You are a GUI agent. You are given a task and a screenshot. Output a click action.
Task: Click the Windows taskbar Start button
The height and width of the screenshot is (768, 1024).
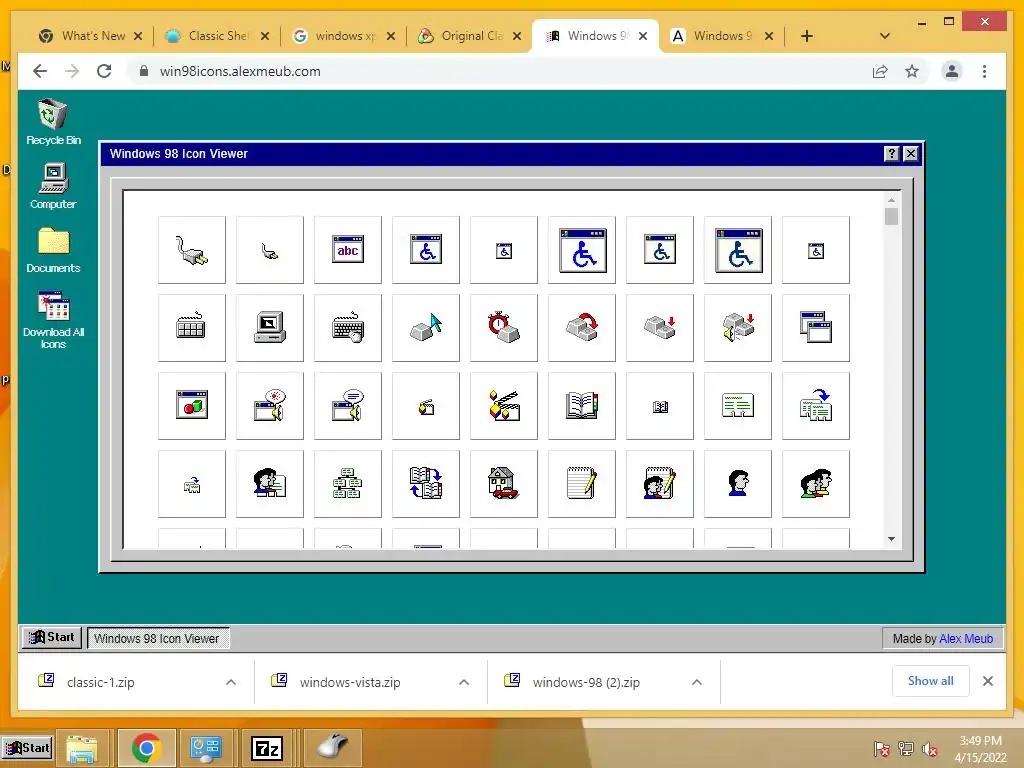coord(27,748)
